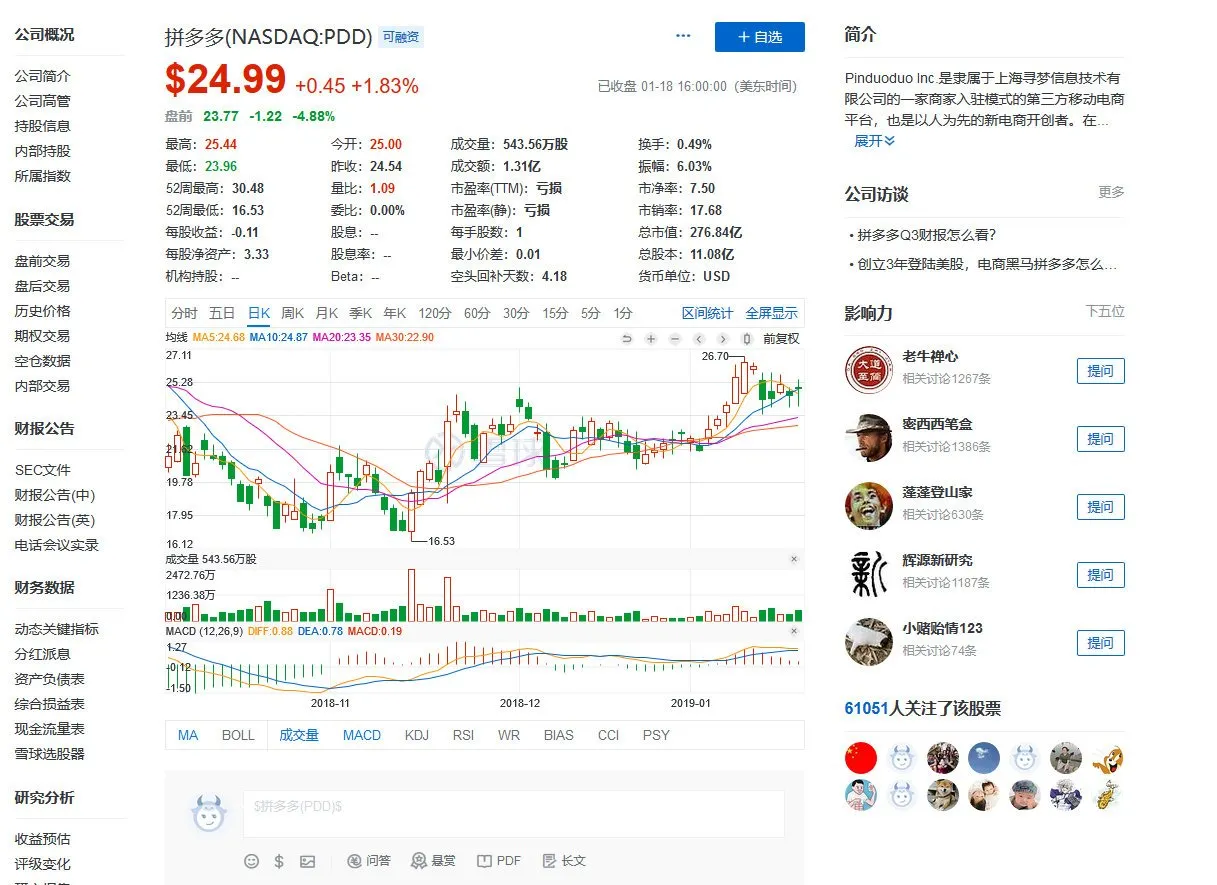Click the undo/reset chart icon
Image resolution: width=1217 pixels, height=885 pixels.
(627, 339)
